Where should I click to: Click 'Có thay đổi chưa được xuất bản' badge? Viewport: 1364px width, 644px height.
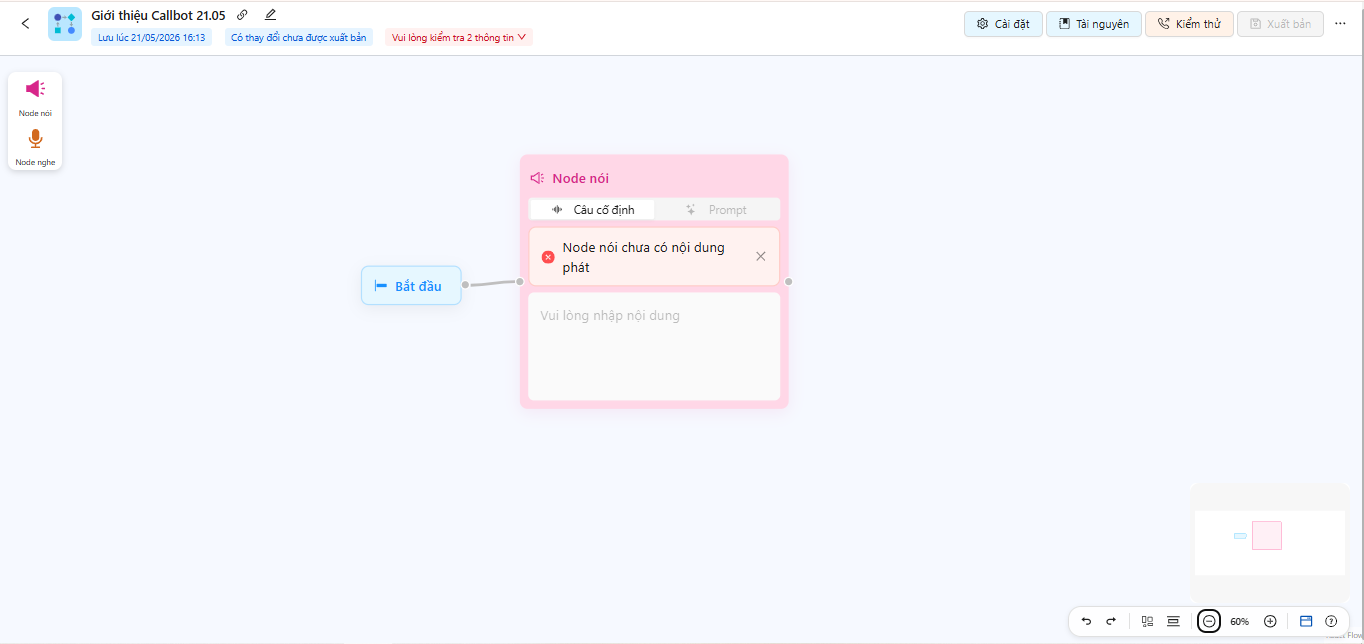pos(298,38)
